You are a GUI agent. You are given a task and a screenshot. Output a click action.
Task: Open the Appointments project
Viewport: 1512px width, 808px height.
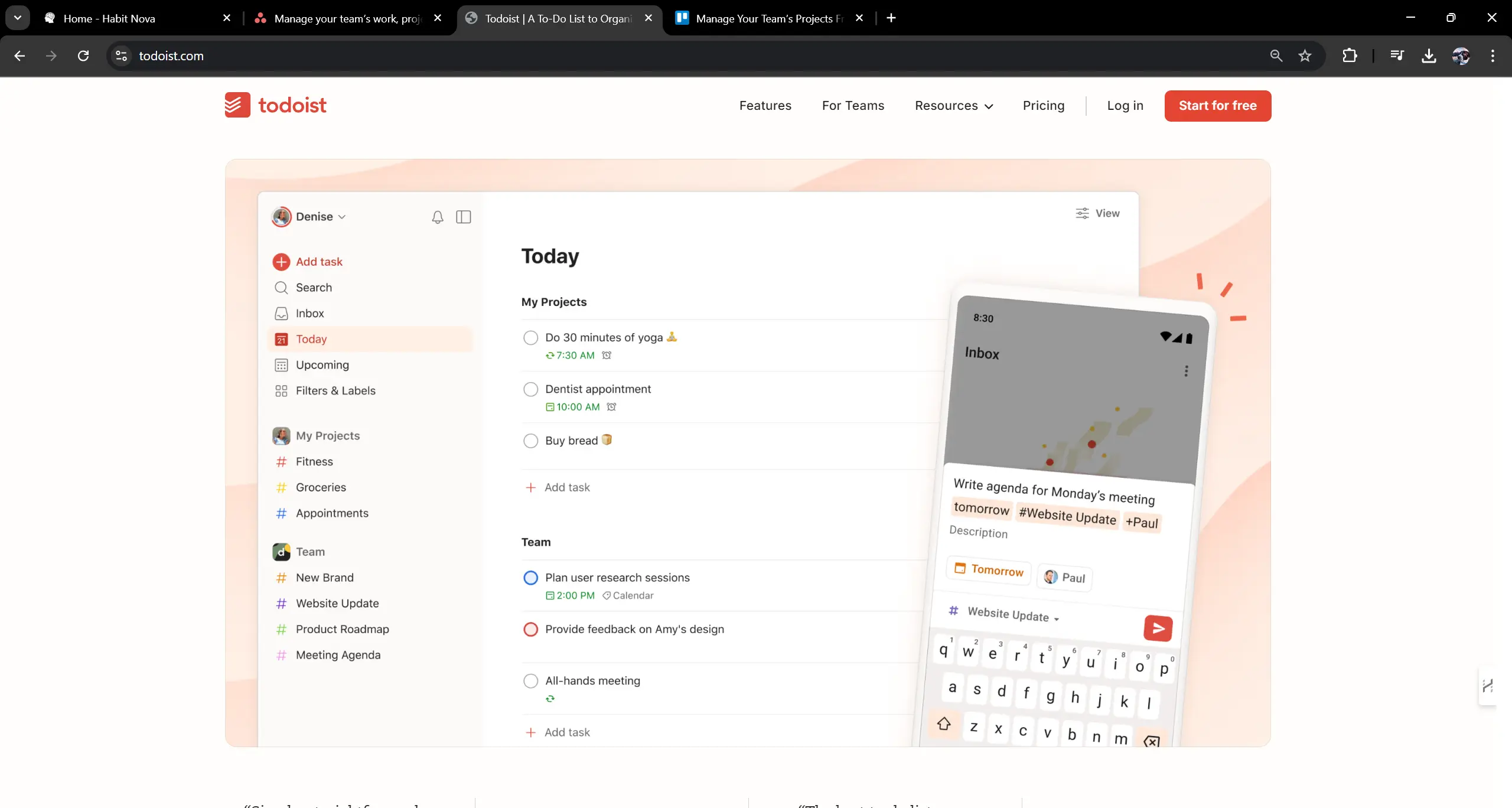332,513
